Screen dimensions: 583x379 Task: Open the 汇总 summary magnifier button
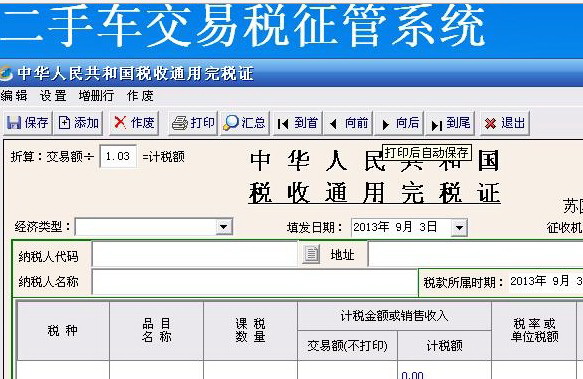[x=244, y=123]
